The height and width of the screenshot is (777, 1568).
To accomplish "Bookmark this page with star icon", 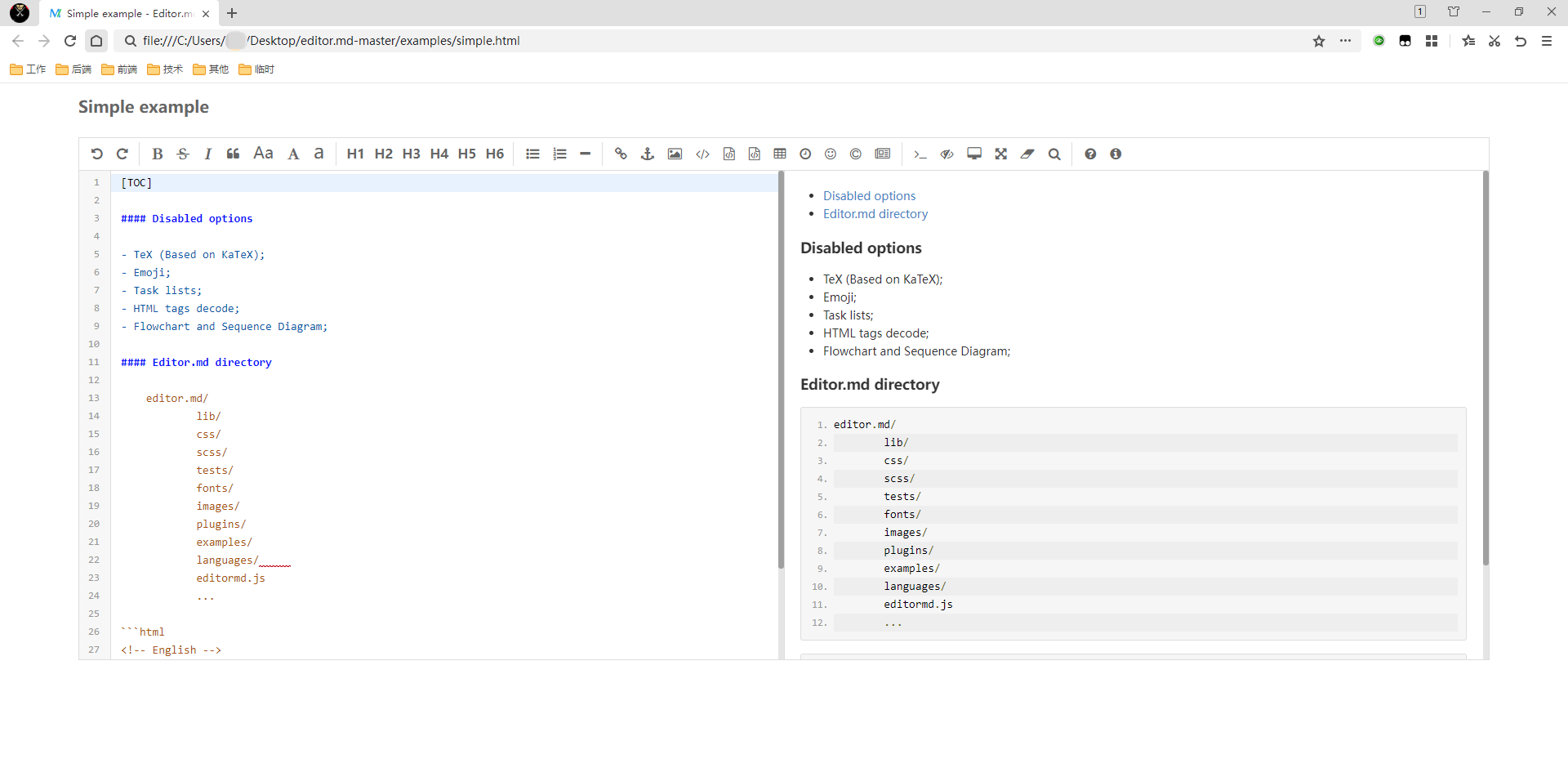I will [x=1319, y=41].
